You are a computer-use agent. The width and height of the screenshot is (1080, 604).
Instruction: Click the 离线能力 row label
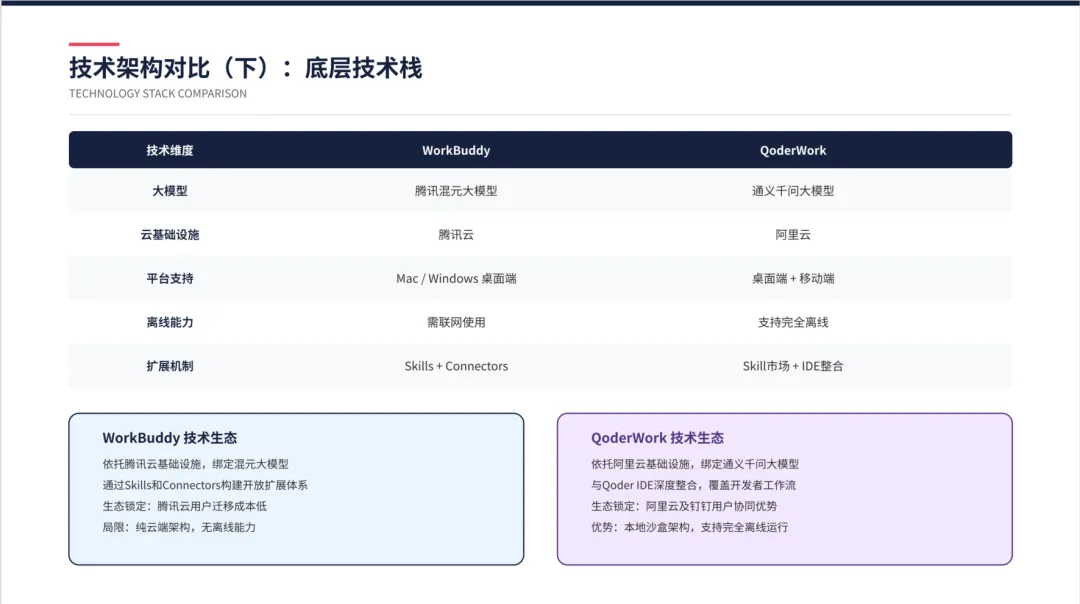pyautogui.click(x=169, y=322)
